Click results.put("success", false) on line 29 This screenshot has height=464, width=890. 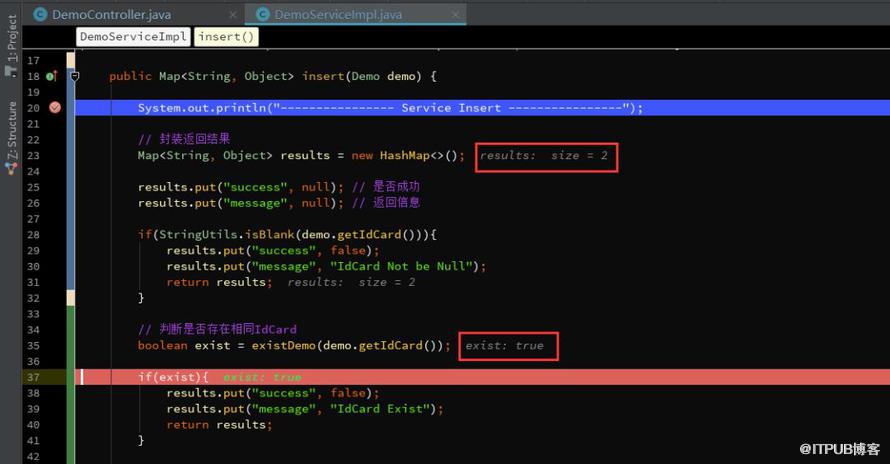(x=273, y=250)
